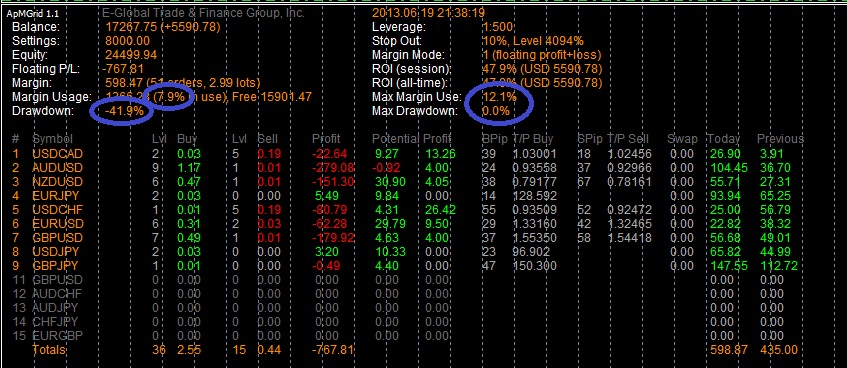This screenshot has height=368, width=847.
Task: Click the "Symbol" column header
Action: coord(52,139)
